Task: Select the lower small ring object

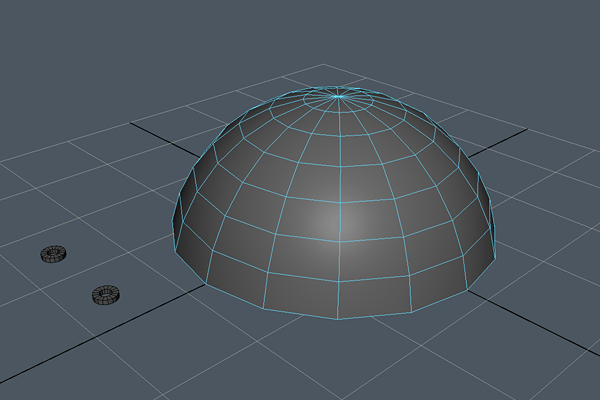Action: pyautogui.click(x=105, y=294)
